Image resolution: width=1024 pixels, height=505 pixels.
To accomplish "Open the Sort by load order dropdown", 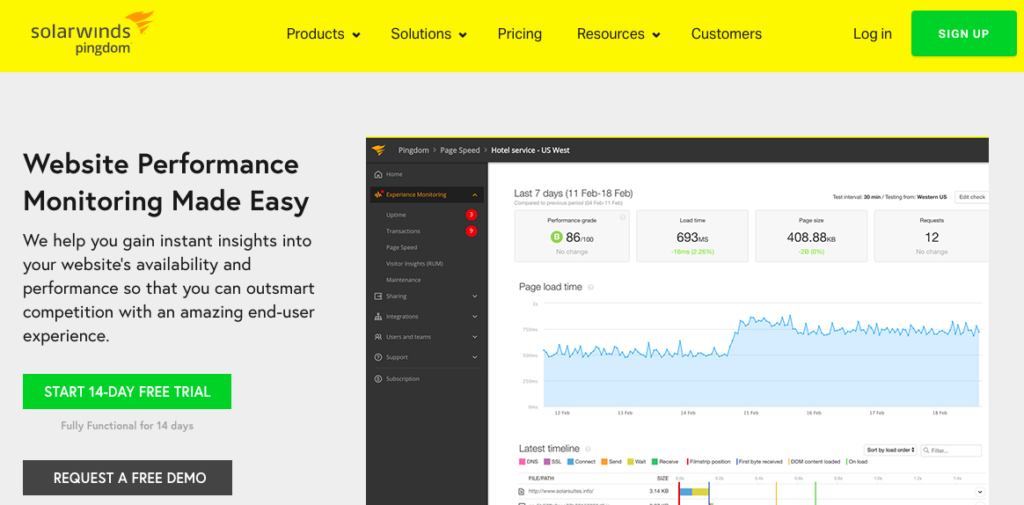I will pyautogui.click(x=891, y=450).
